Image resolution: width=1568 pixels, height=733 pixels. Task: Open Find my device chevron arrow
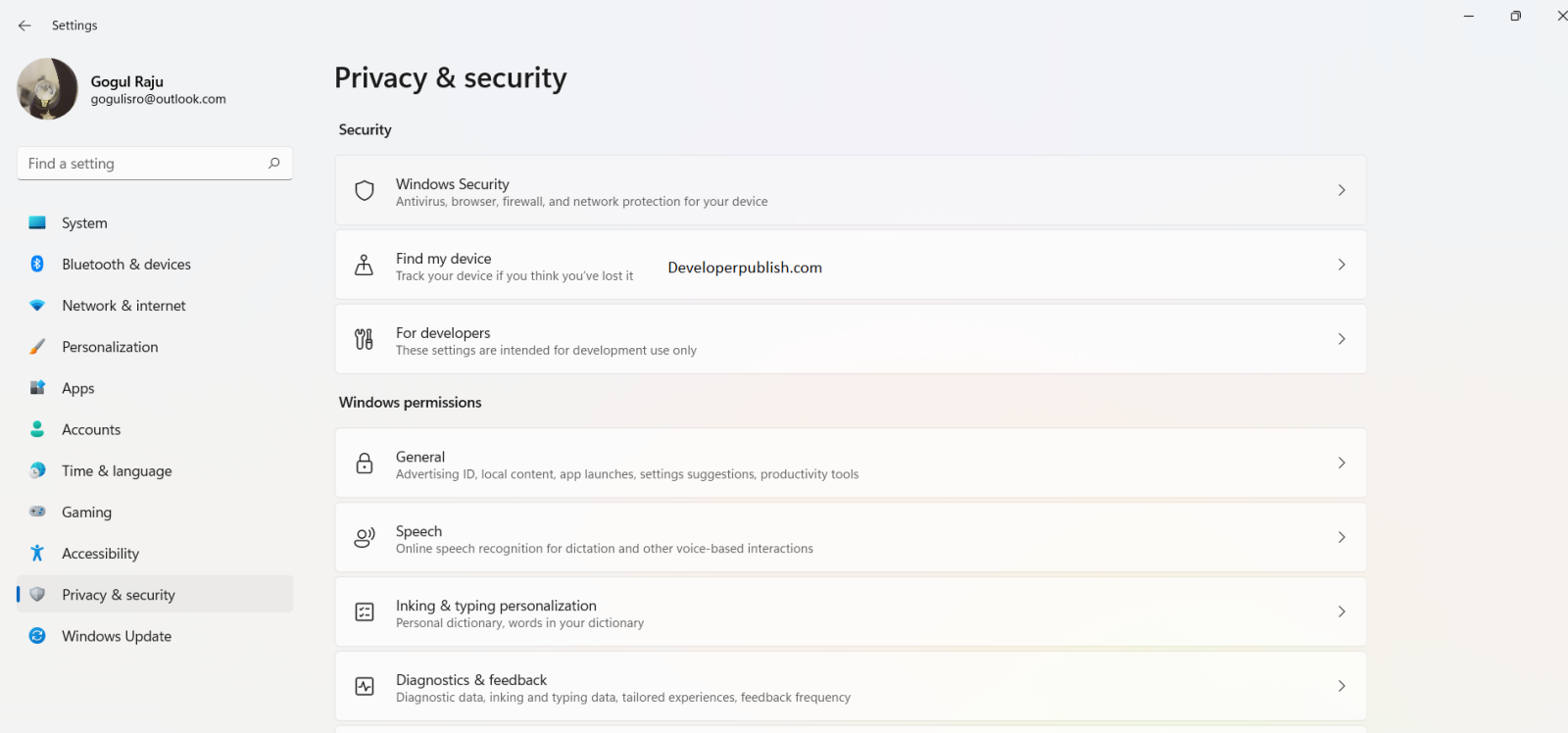1342,265
